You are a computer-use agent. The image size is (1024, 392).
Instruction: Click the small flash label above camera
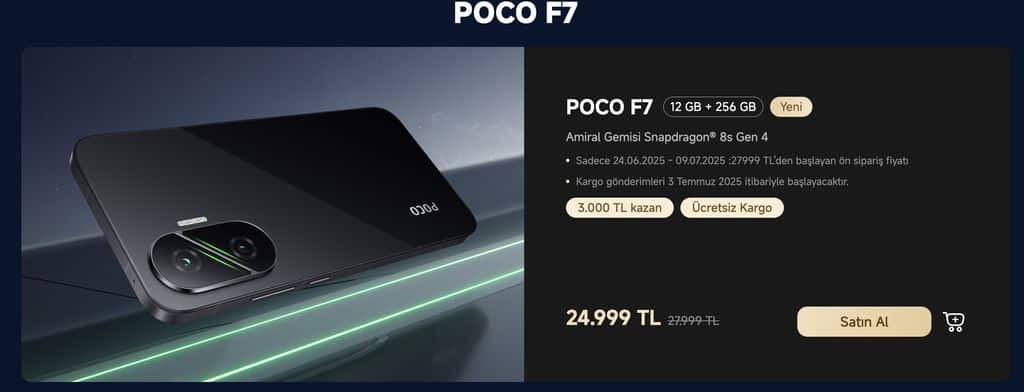coord(192,221)
